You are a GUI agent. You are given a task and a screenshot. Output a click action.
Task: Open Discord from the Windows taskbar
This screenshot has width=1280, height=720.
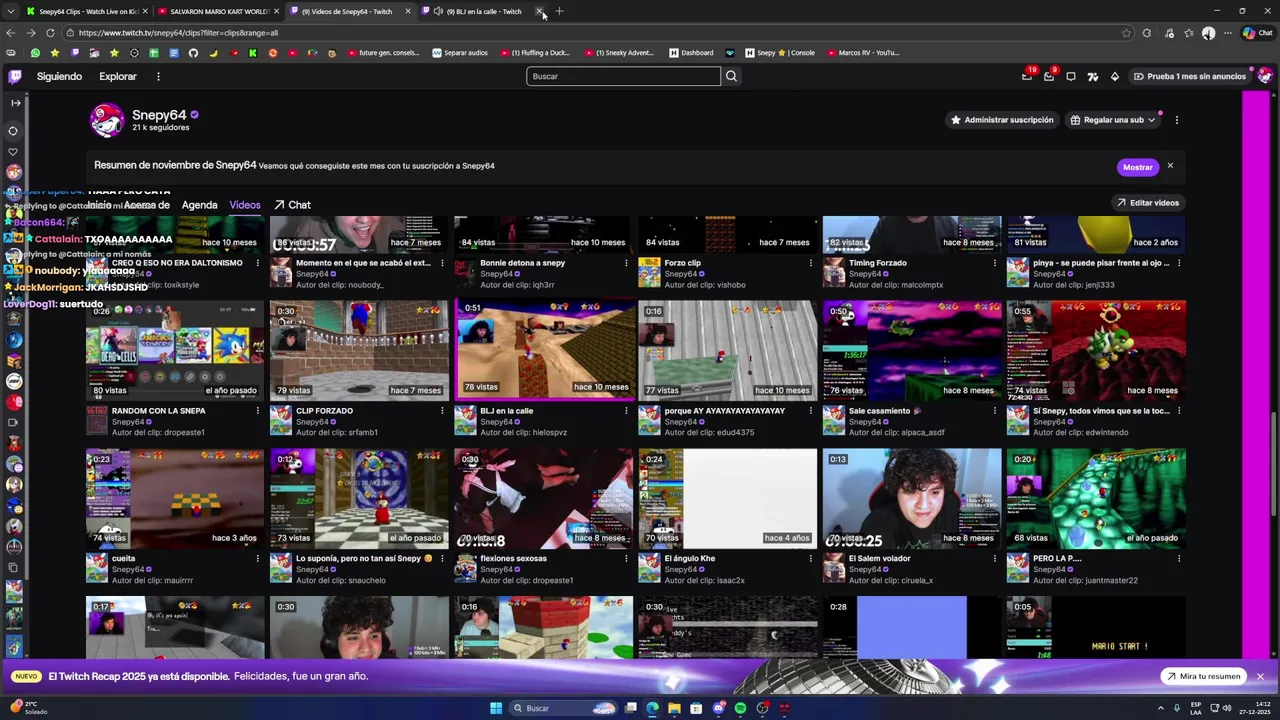[718, 708]
